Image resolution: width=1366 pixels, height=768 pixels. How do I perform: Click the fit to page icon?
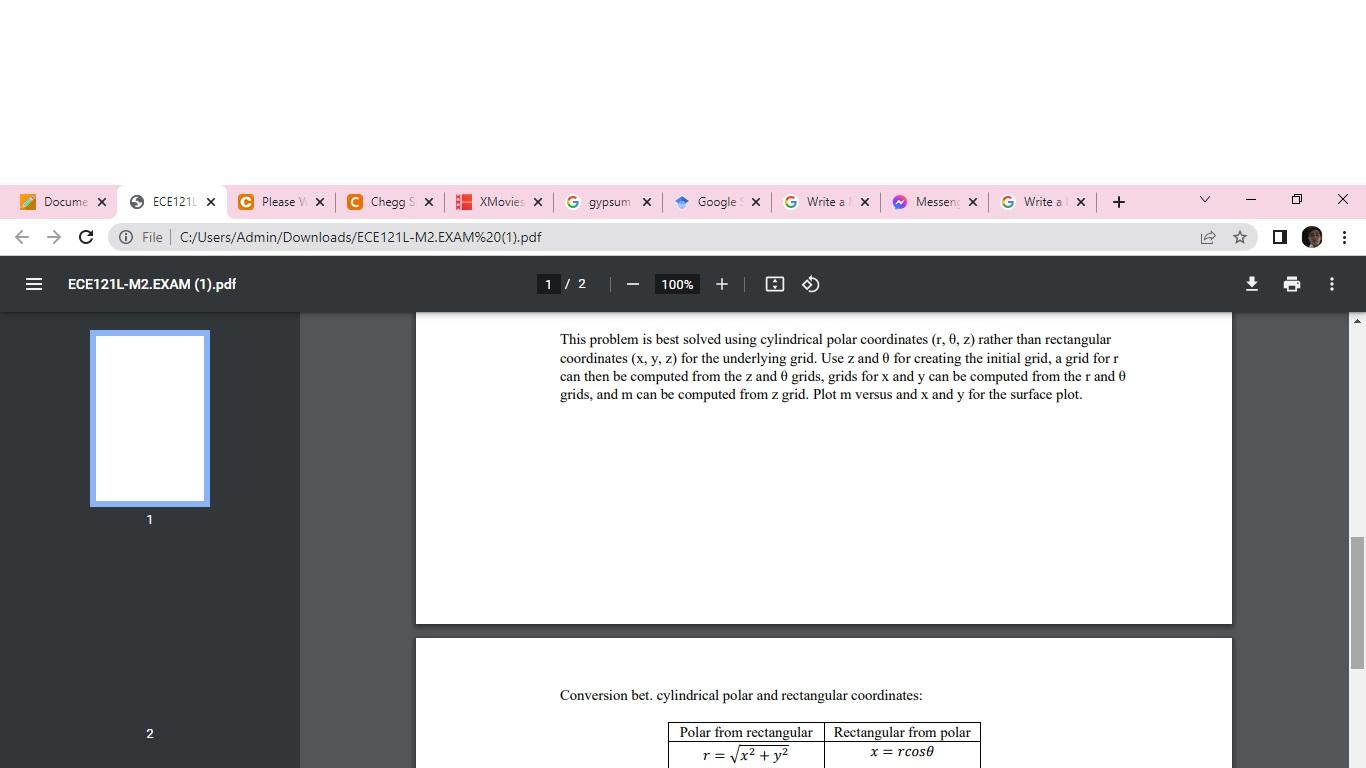click(774, 284)
